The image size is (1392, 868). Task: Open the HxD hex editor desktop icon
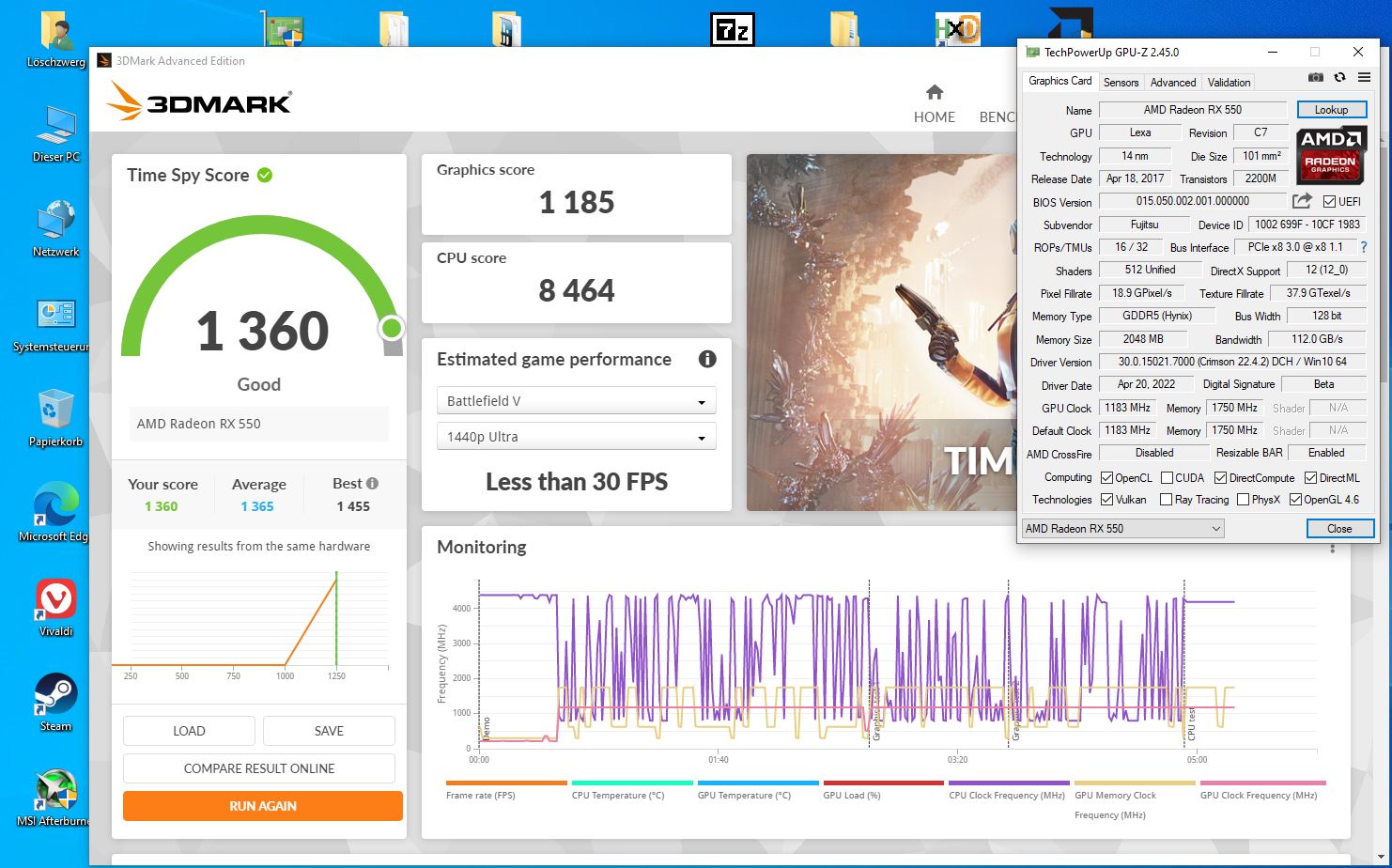(957, 29)
